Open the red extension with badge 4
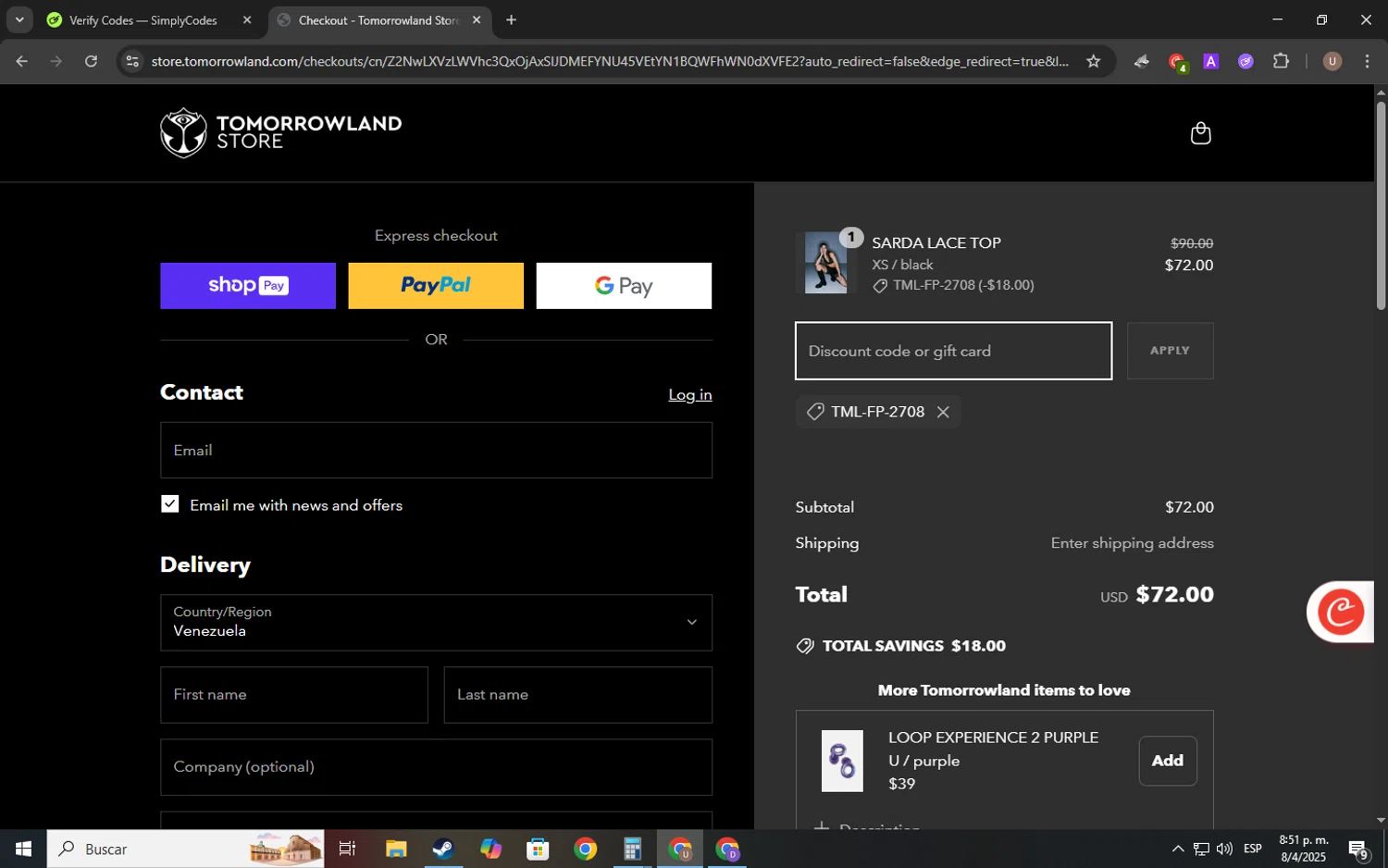Screen dimensions: 1388x868 click(x=1177, y=63)
